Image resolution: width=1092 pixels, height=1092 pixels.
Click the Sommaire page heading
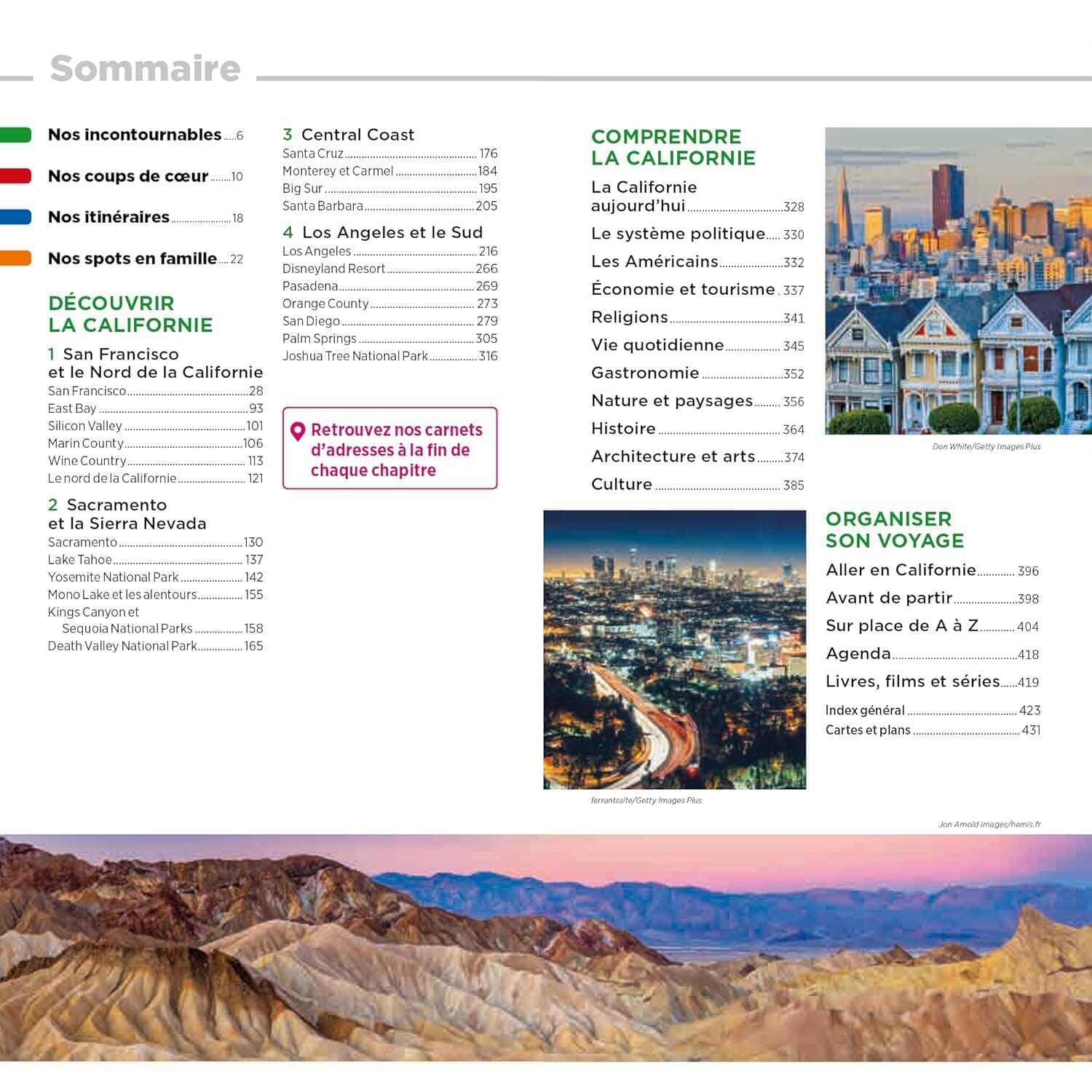144,68
